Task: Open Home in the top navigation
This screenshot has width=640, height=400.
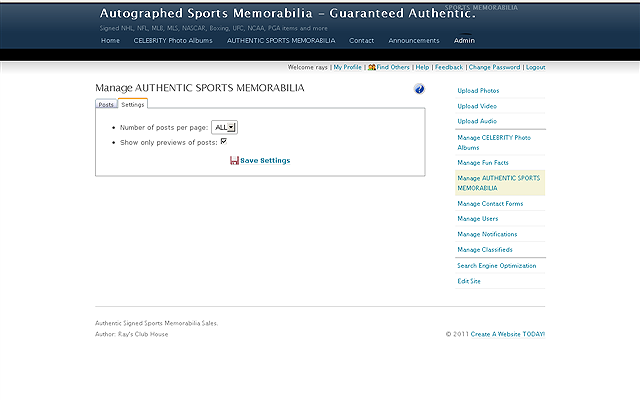Action: [x=110, y=41]
